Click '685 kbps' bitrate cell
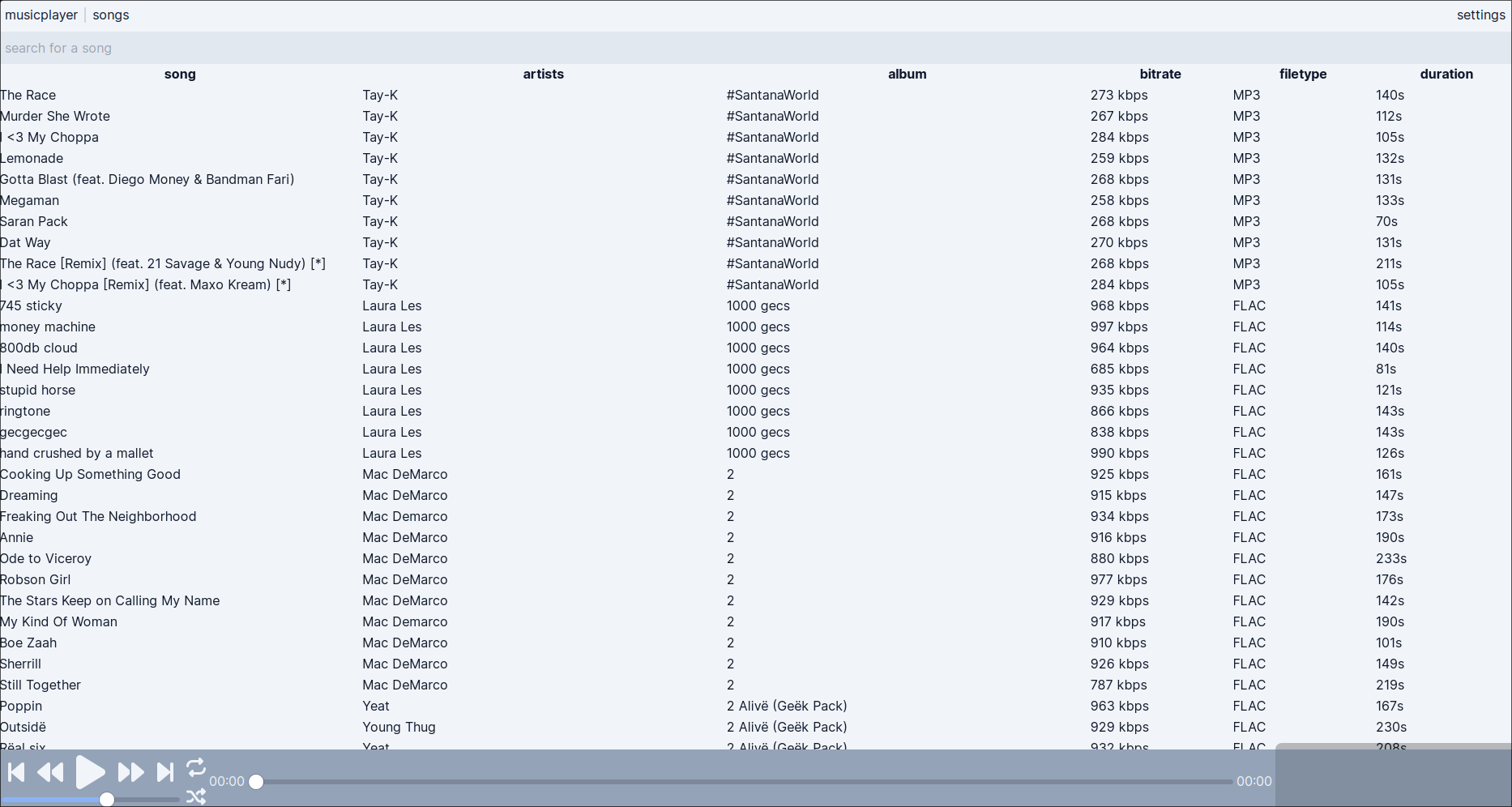Image resolution: width=1512 pixels, height=807 pixels. (1120, 369)
